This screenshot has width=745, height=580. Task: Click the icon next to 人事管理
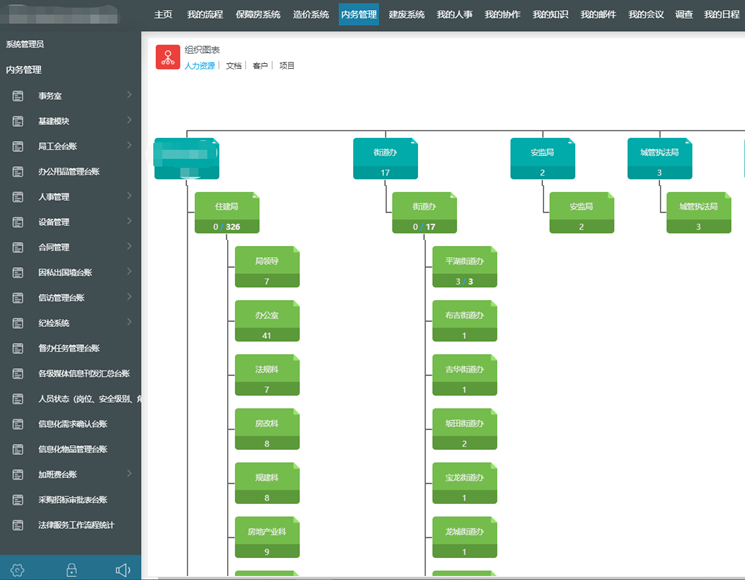tap(17, 197)
